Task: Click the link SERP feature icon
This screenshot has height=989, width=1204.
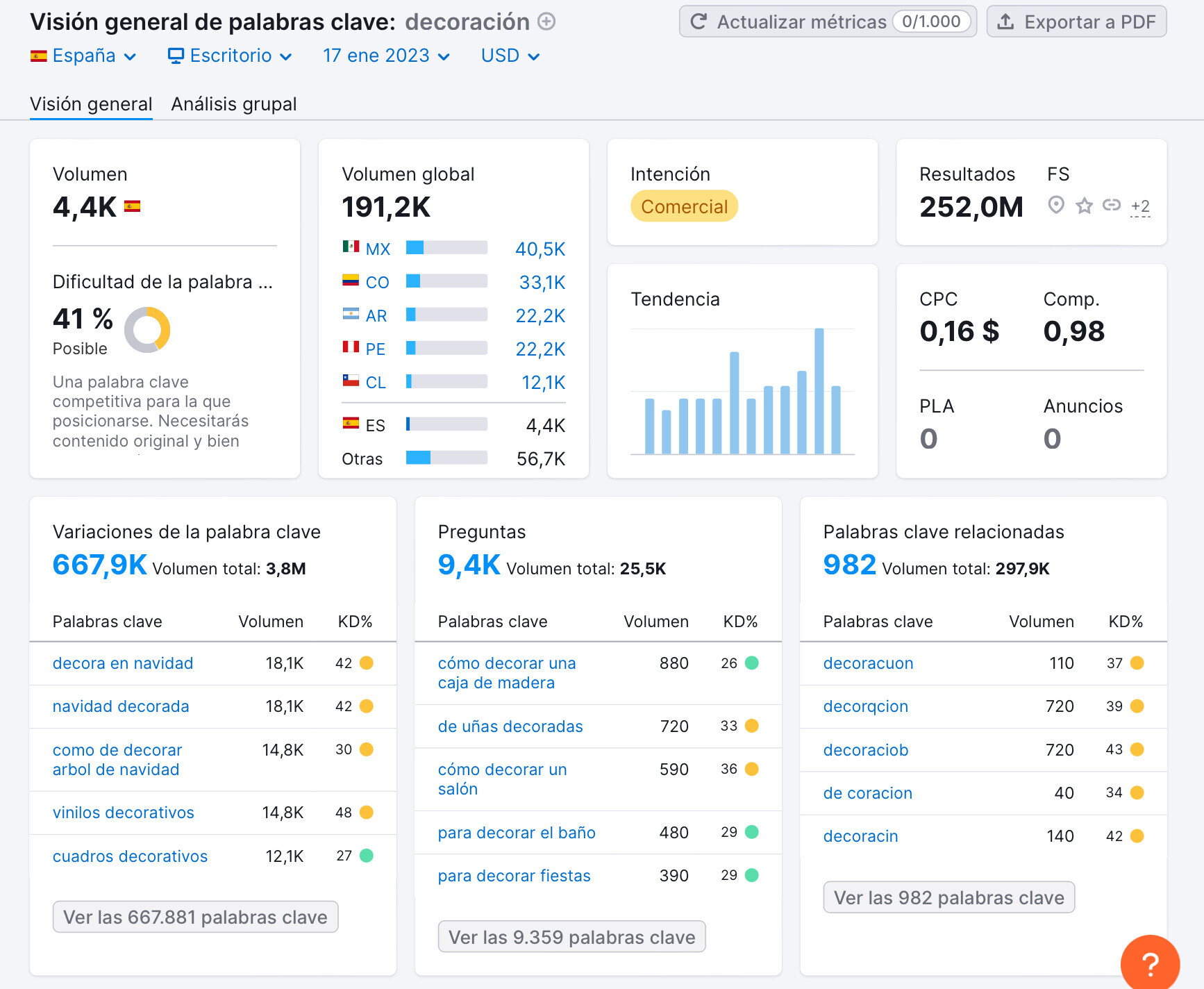Action: 1112,205
